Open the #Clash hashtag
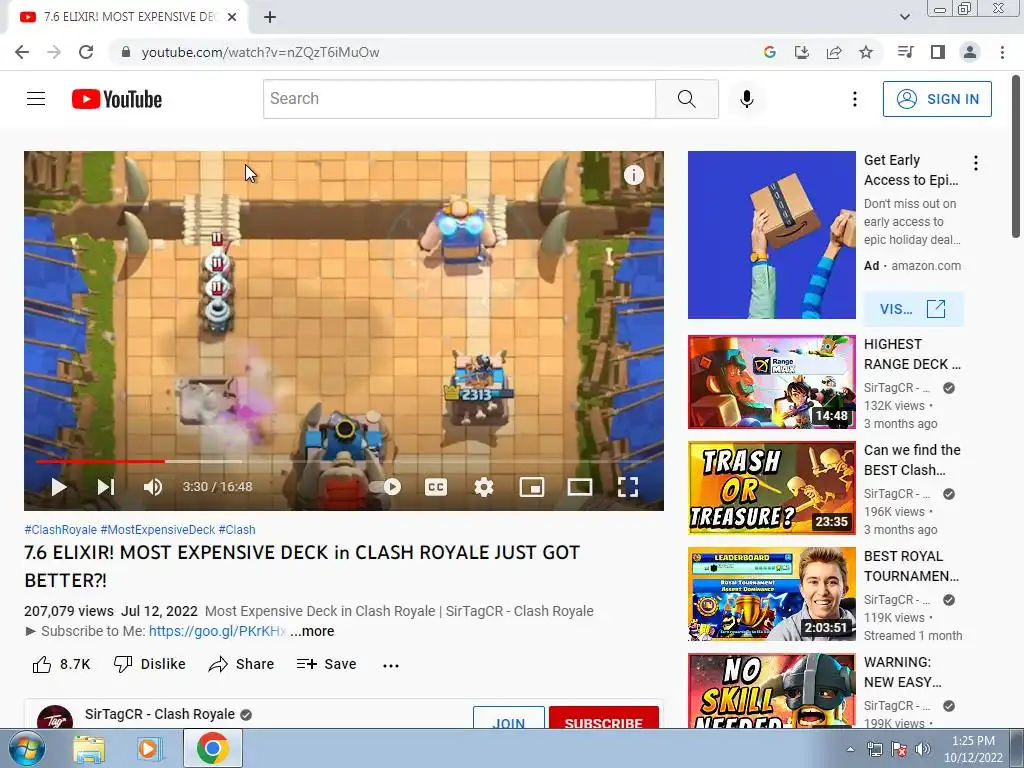The height and width of the screenshot is (768, 1024). coord(237,530)
